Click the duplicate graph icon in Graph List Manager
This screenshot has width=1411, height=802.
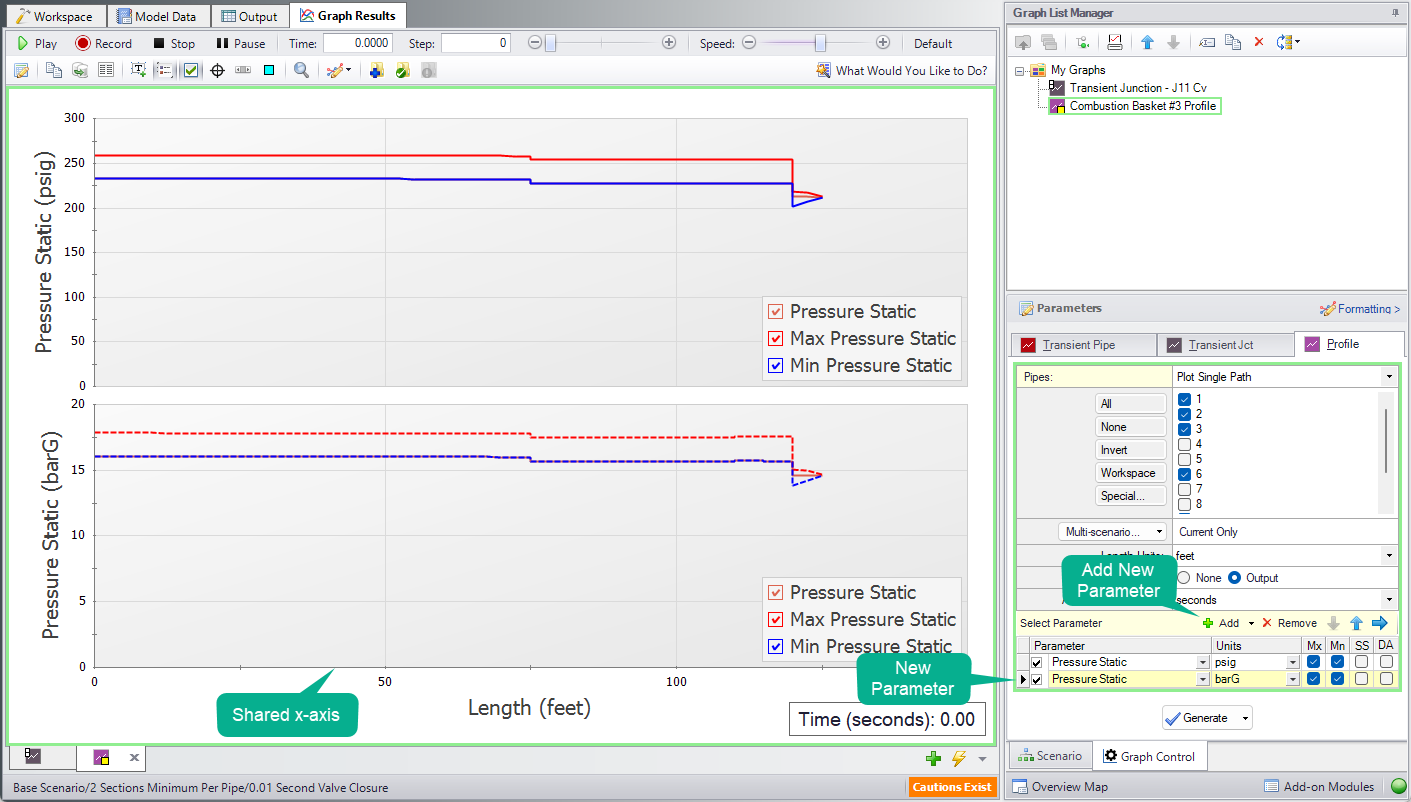click(x=1233, y=42)
